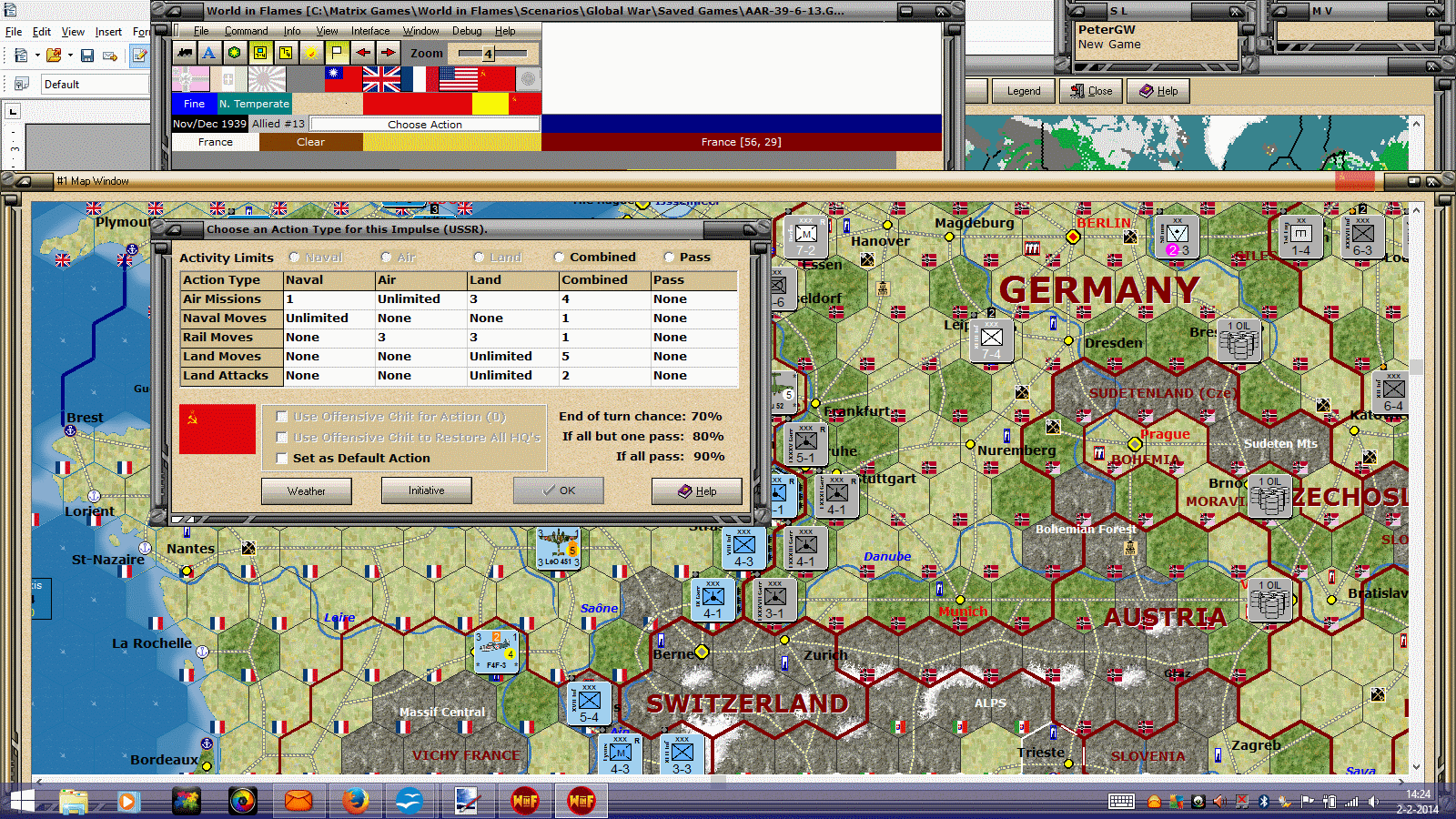Toggle the yellow unit counter icon
Image resolution: width=1456 pixels, height=819 pixels.
260,53
